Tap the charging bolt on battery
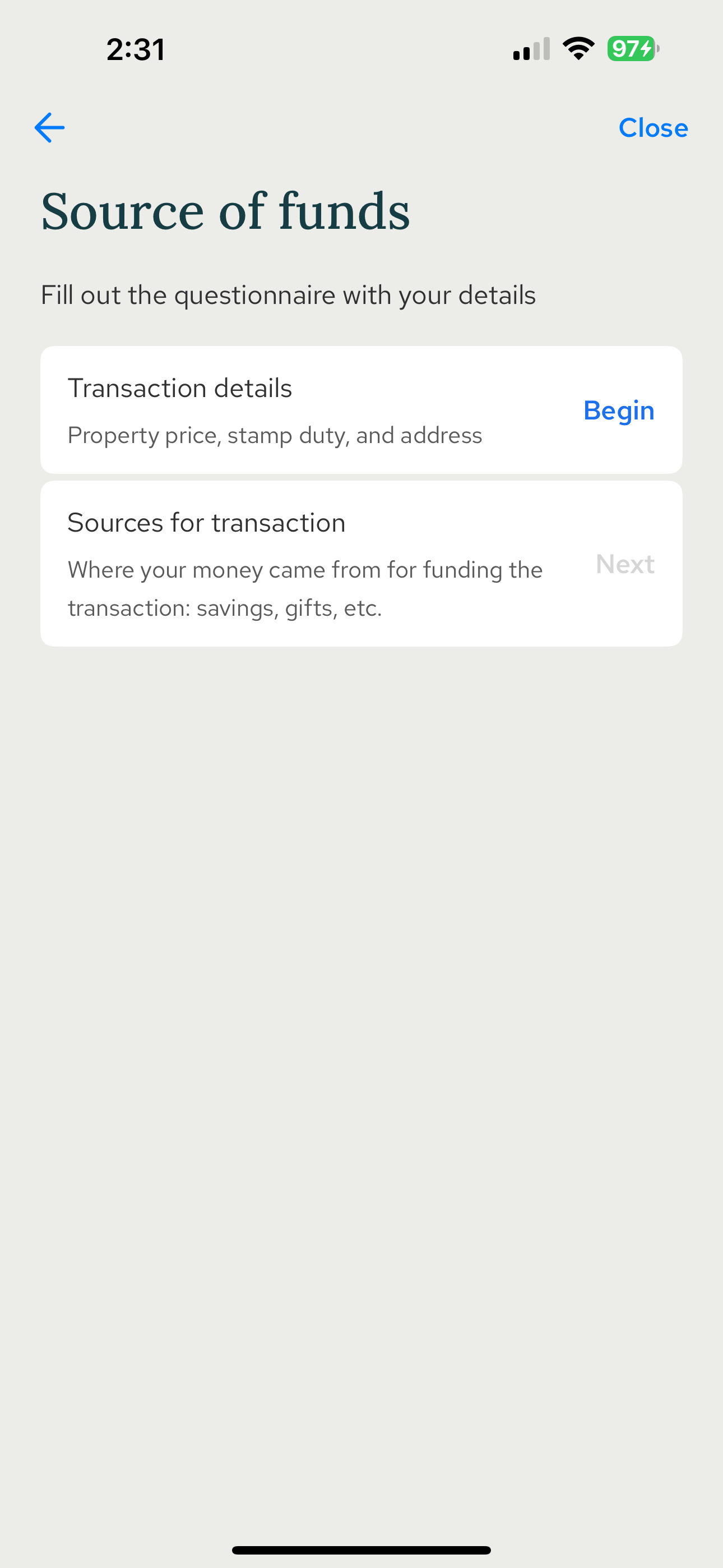The width and height of the screenshot is (723, 1568). 646,49
